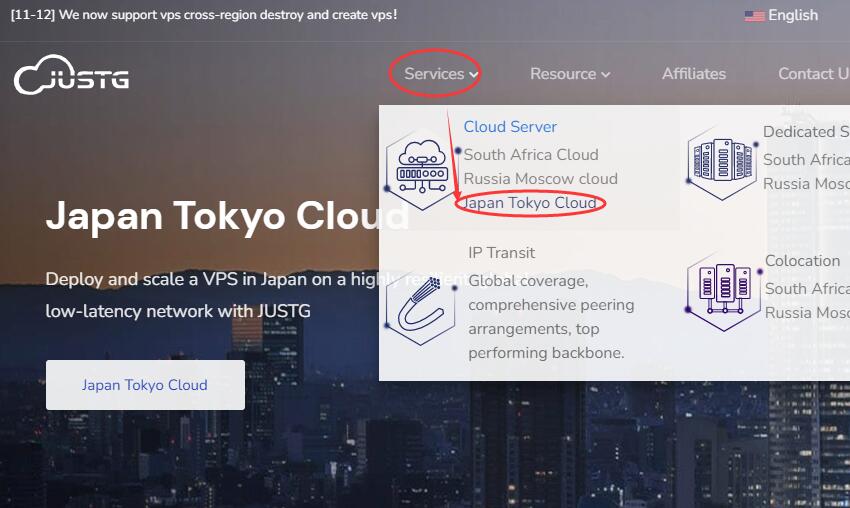The width and height of the screenshot is (850, 508).
Task: Choose South Africa under Colocation
Action: click(x=807, y=288)
